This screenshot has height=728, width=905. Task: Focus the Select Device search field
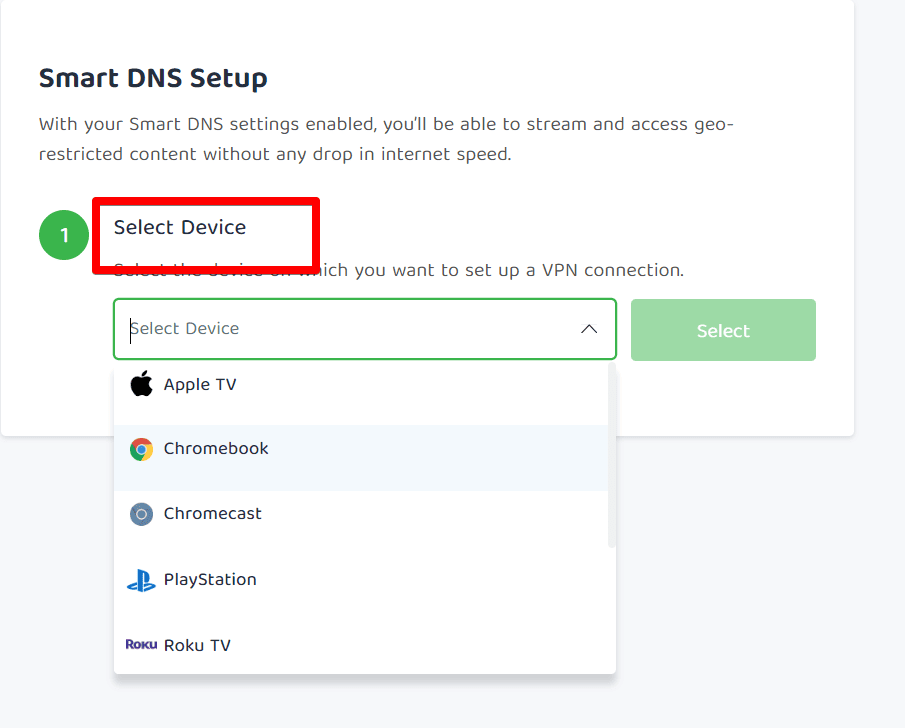[340, 329]
